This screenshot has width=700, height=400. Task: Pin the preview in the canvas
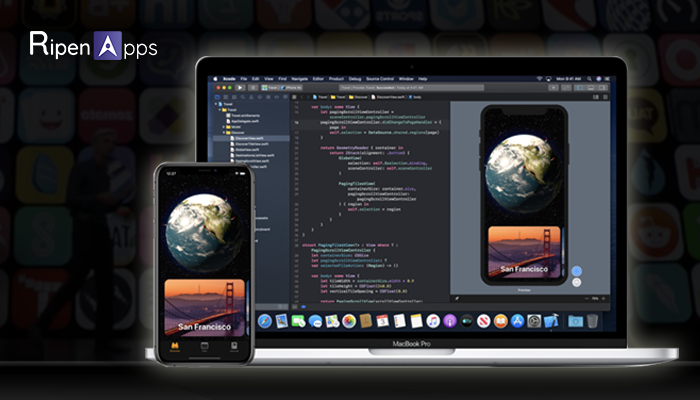457,298
